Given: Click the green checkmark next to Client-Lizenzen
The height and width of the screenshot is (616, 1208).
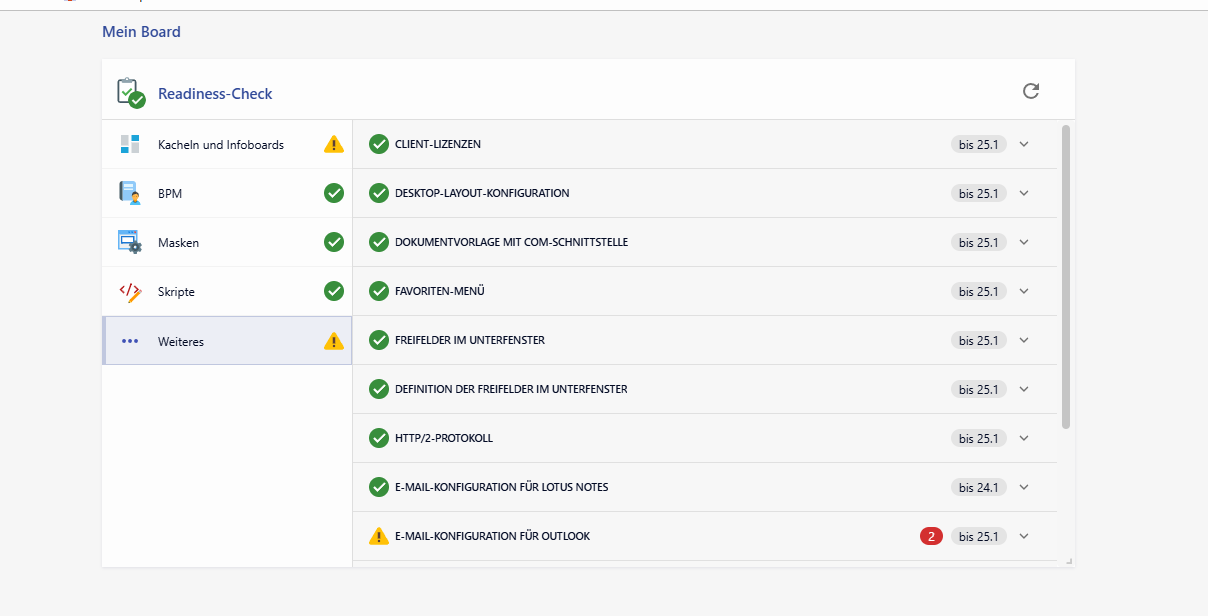Looking at the screenshot, I should (379, 144).
